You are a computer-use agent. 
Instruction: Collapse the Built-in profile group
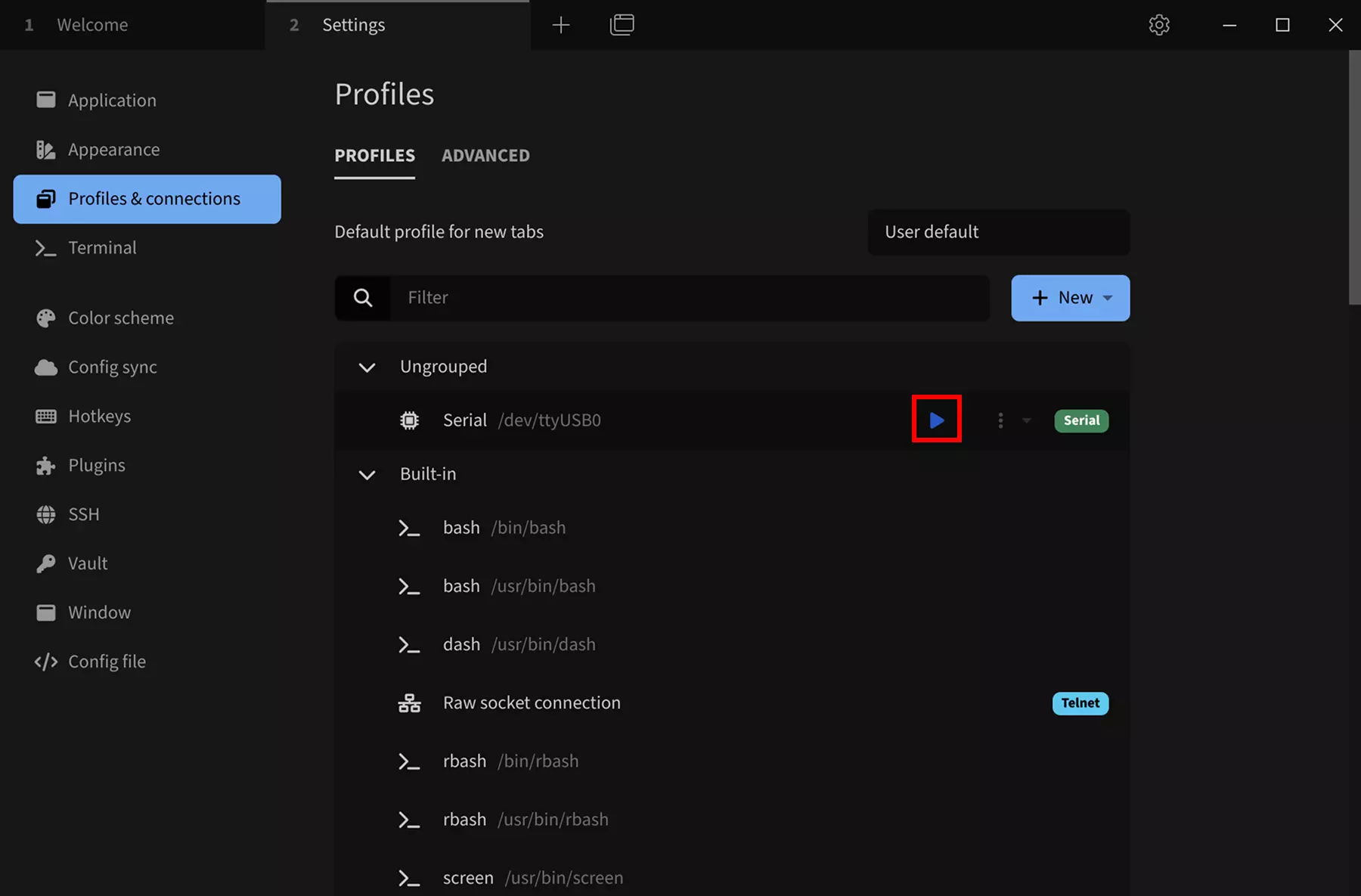click(367, 475)
